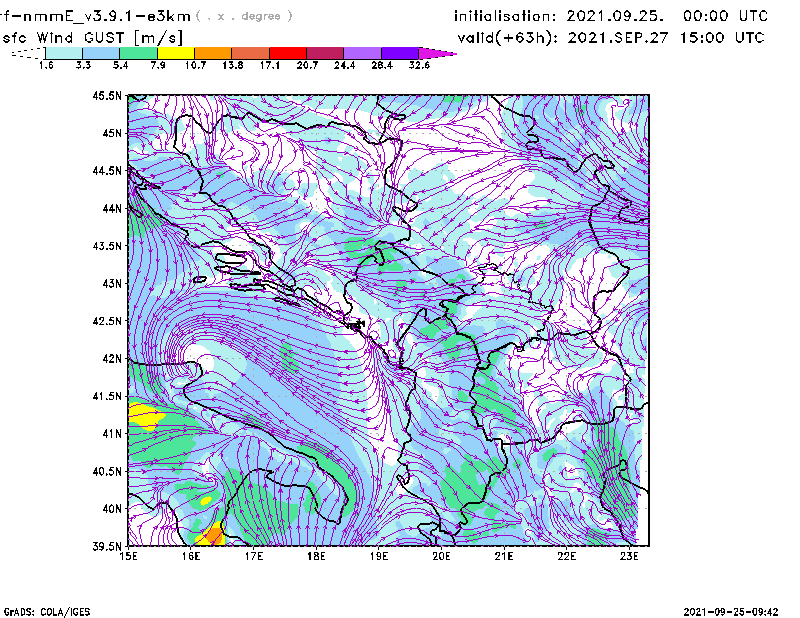Select the yellow legend color box
This screenshot has height=618, width=800.
(176, 53)
